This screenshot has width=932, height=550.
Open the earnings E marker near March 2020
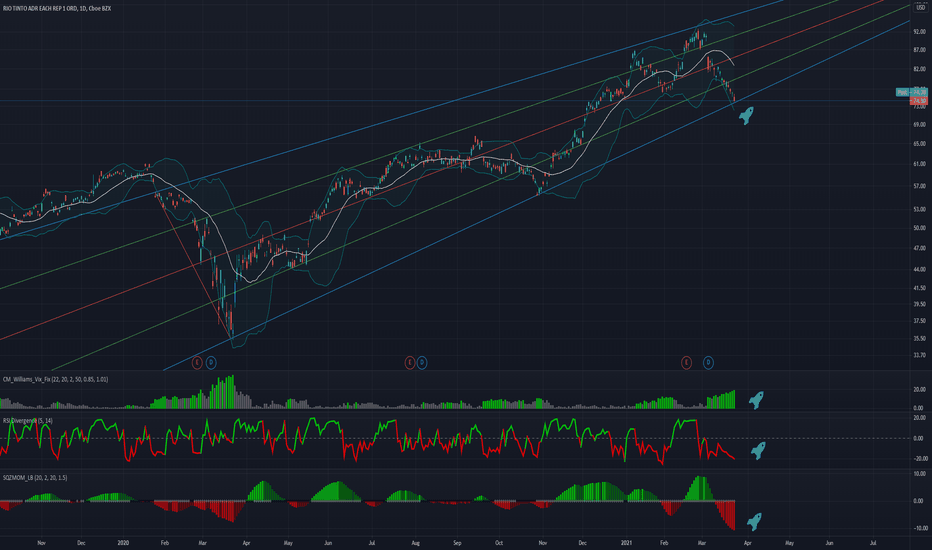(x=197, y=362)
